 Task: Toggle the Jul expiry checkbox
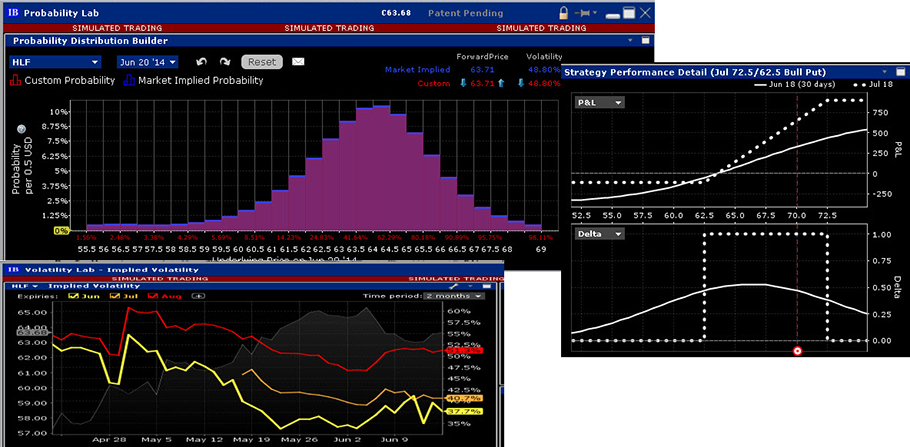click(x=114, y=295)
